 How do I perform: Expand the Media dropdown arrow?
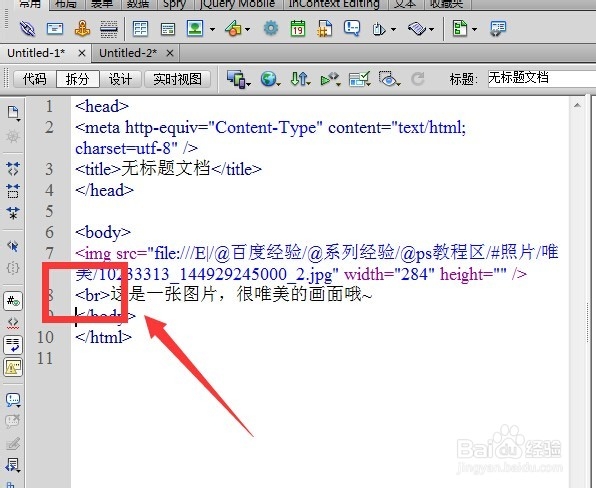247,29
